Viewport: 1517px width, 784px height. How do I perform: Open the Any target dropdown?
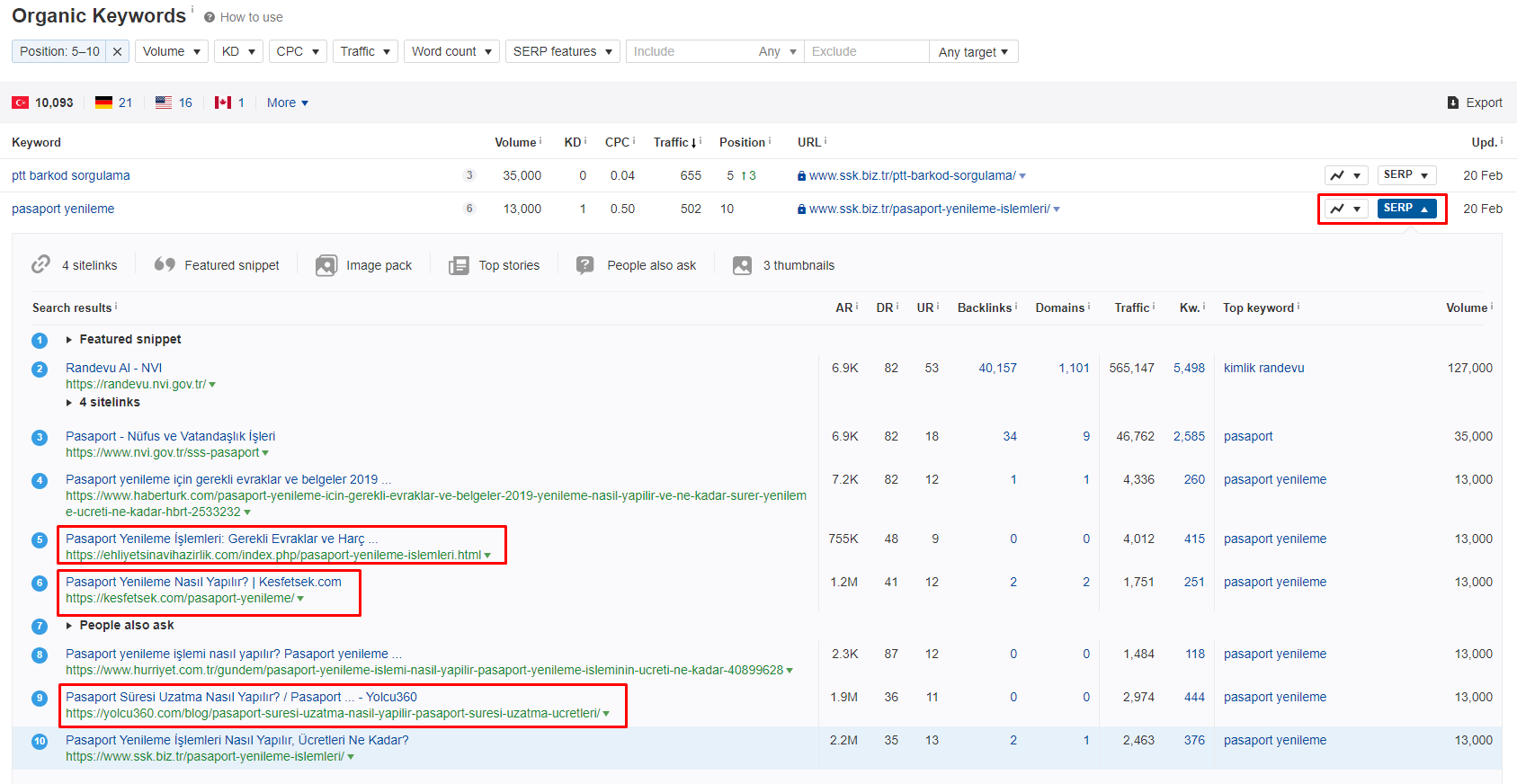click(974, 51)
